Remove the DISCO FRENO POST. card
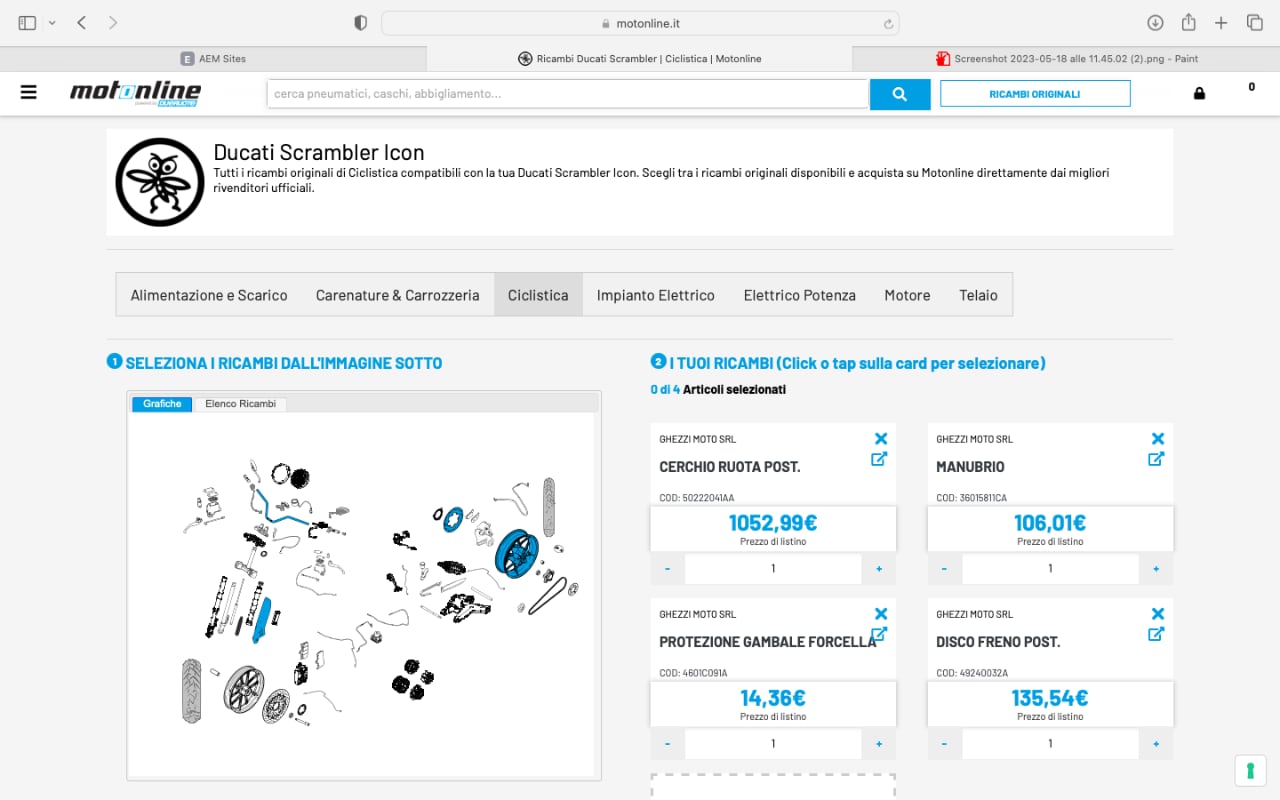This screenshot has width=1280, height=800. point(1157,614)
